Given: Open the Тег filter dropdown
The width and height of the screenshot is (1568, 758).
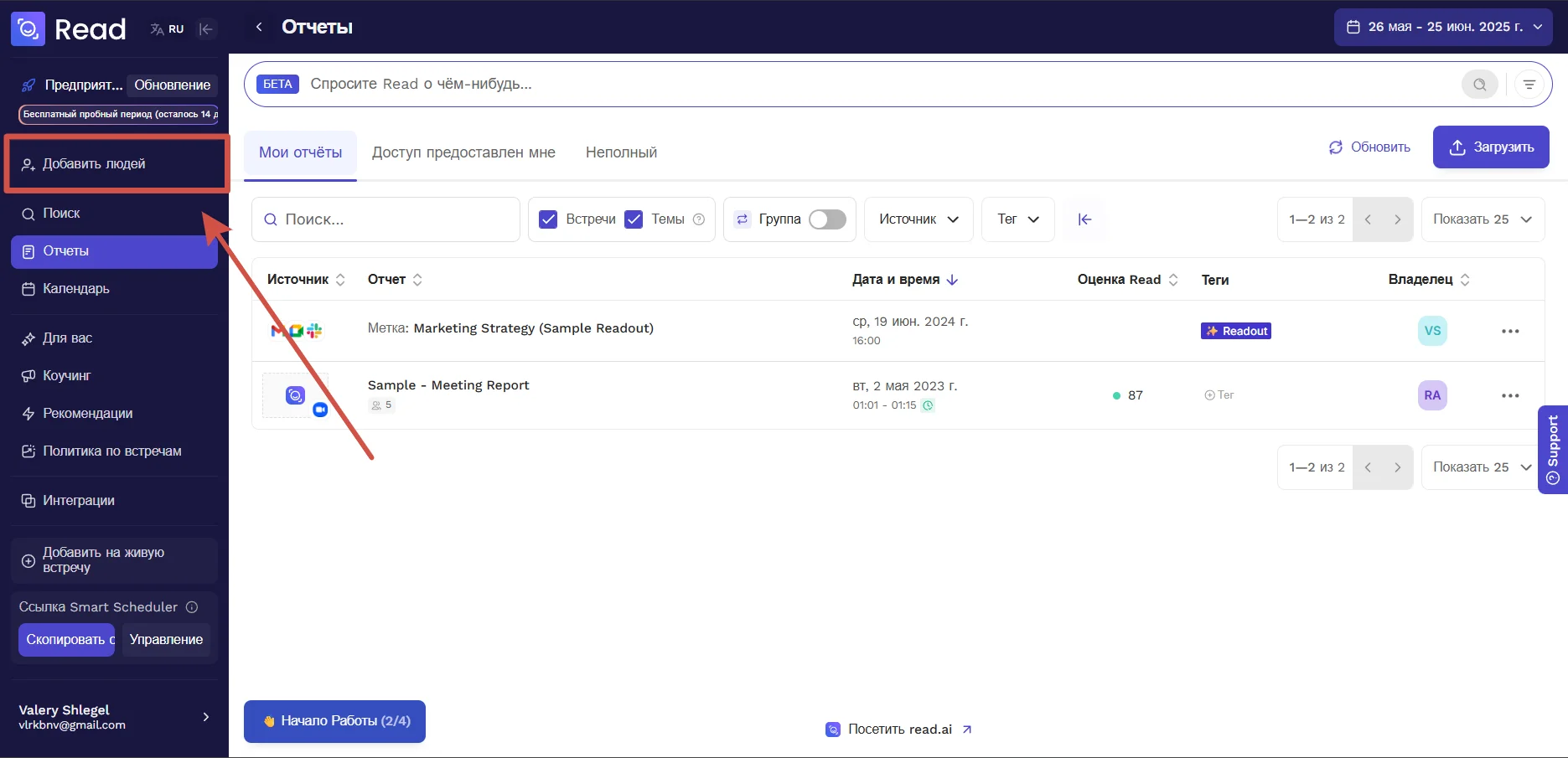Looking at the screenshot, I should click(1017, 219).
